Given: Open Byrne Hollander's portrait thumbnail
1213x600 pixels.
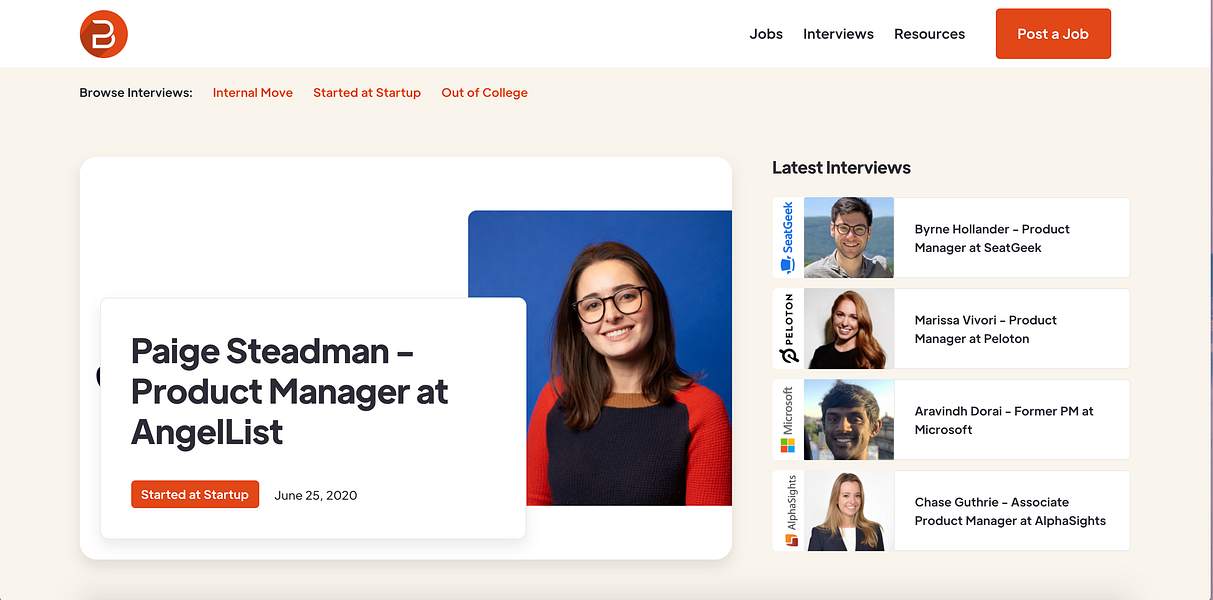Looking at the screenshot, I should (x=849, y=237).
